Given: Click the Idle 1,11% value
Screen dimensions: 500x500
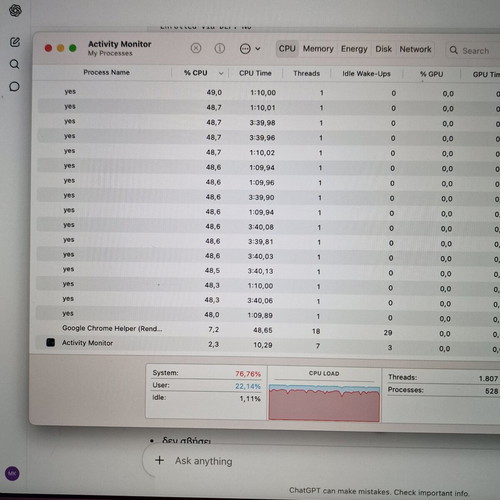Looking at the screenshot, I should click(250, 398).
